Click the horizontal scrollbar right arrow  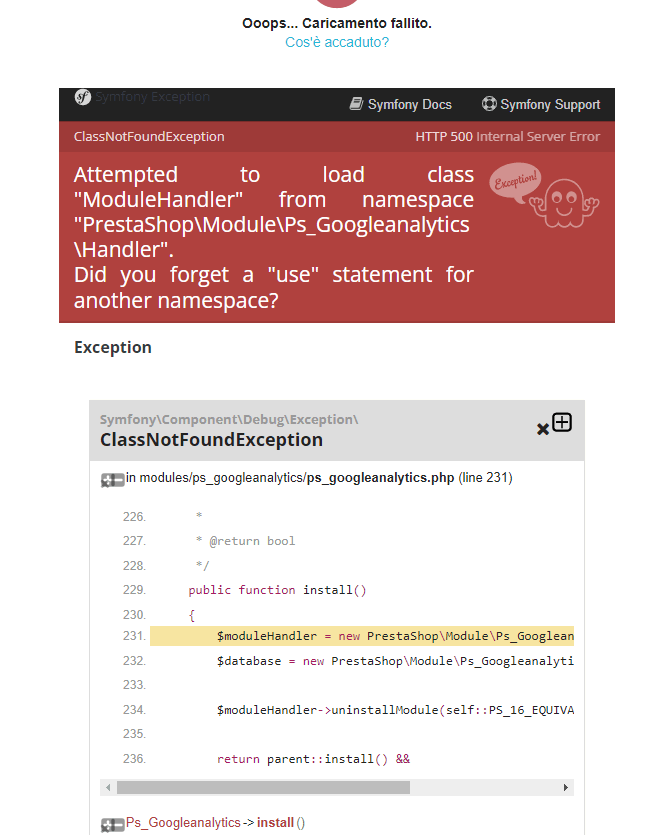pyautogui.click(x=565, y=787)
